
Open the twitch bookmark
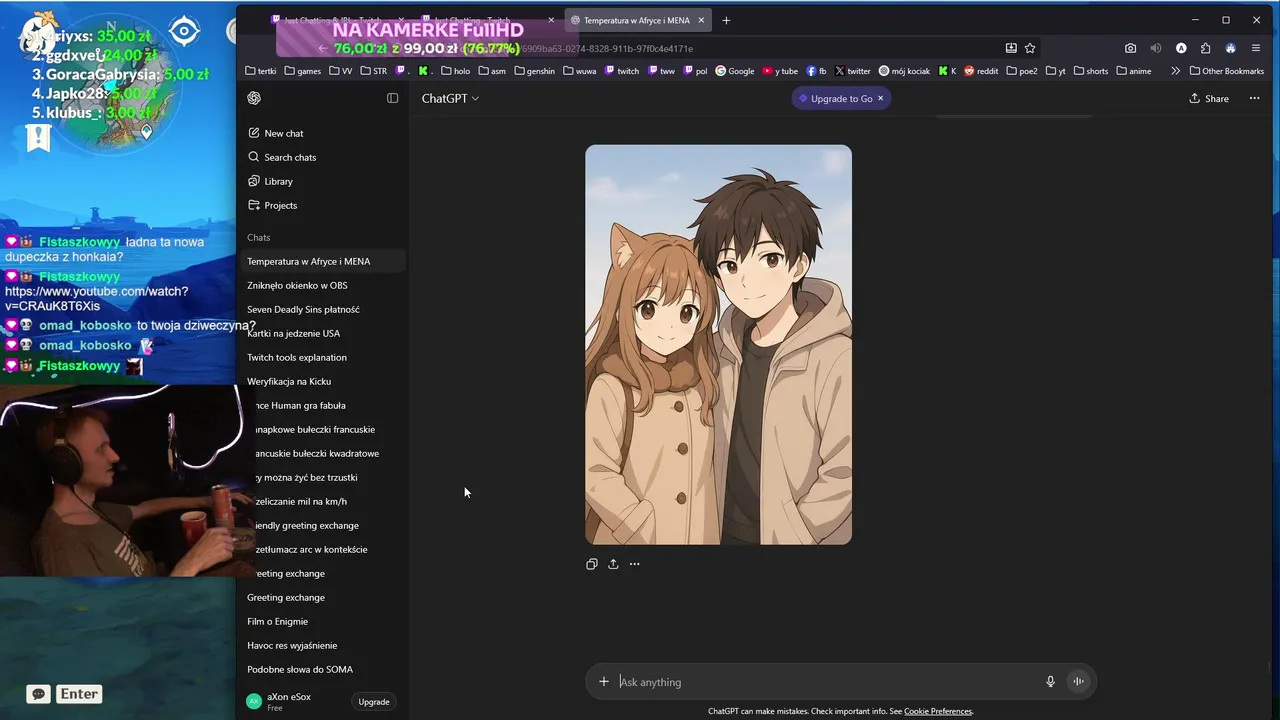click(622, 71)
